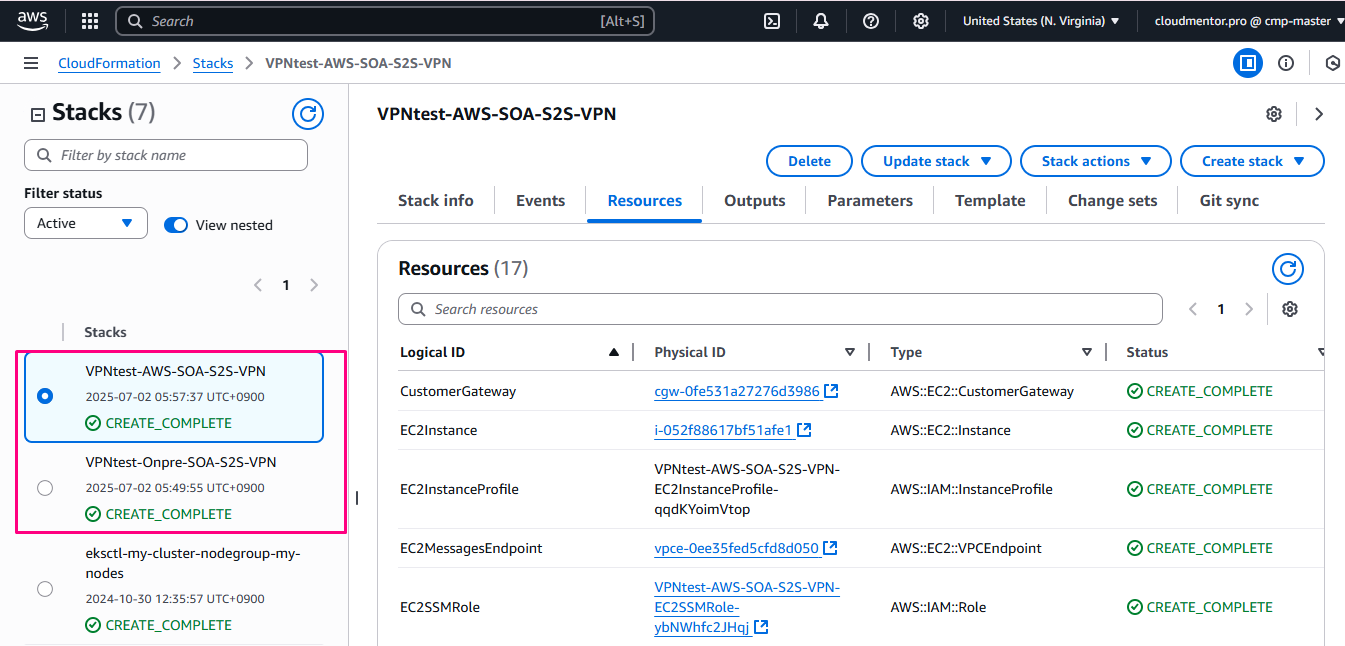Refresh the Resources table
Screen dimensions: 1345x646
pos(1288,269)
